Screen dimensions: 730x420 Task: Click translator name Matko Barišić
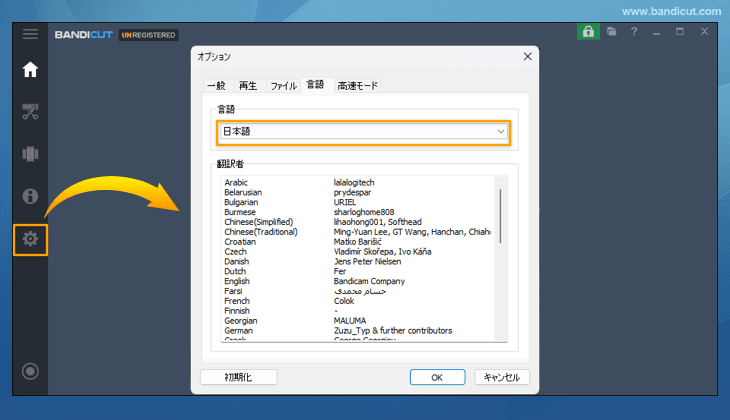358,242
